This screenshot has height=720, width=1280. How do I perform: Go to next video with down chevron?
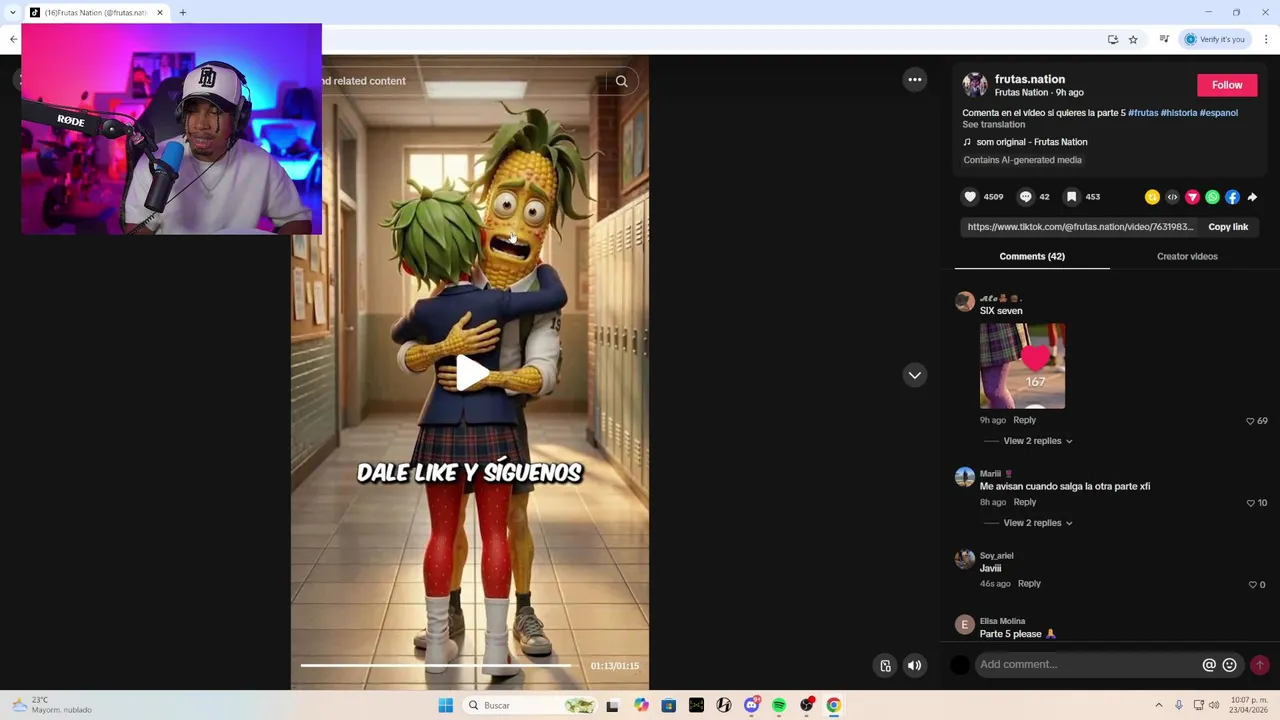915,375
